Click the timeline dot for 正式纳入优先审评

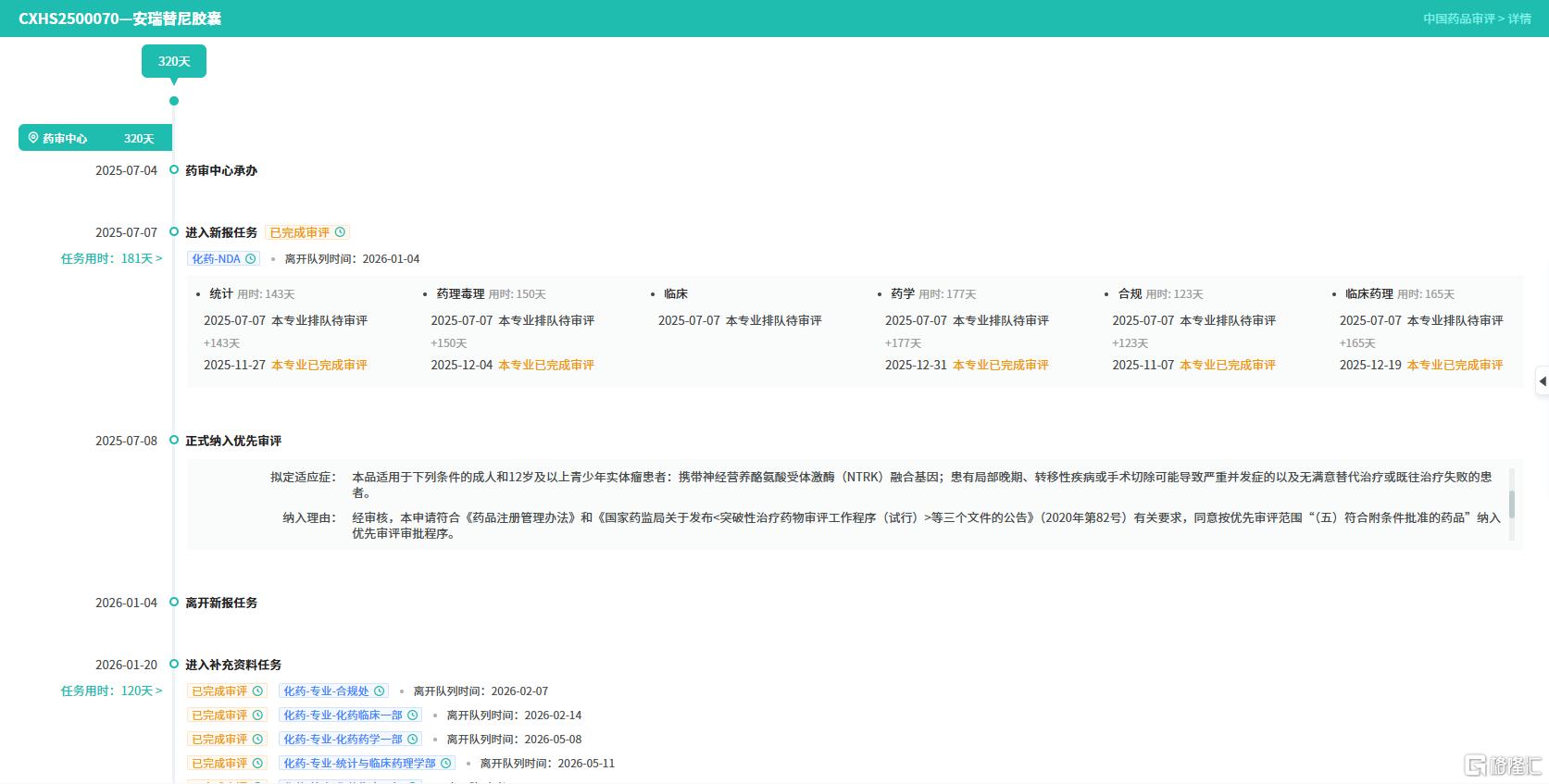click(173, 441)
